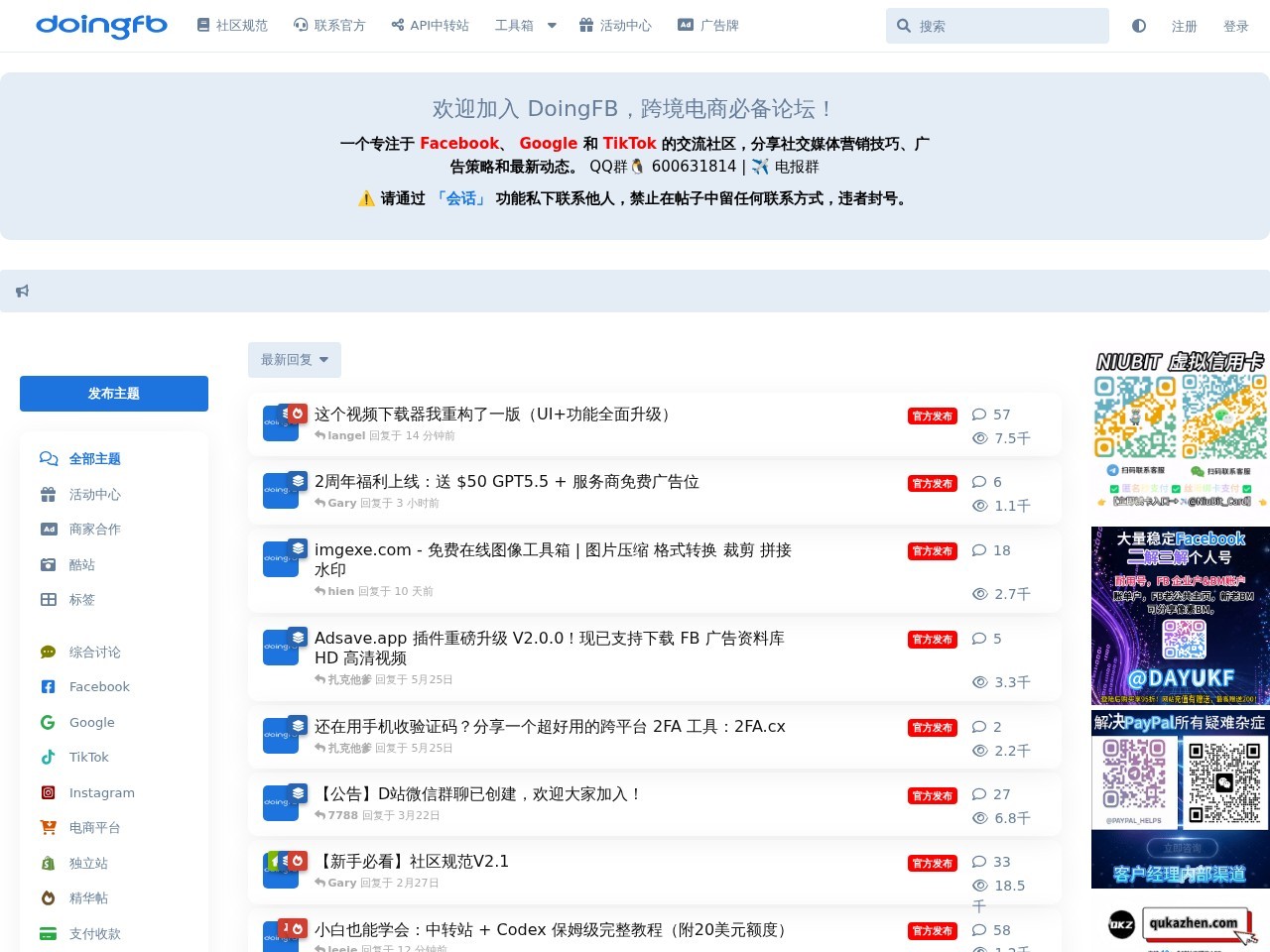Click user Gary under the 2周年福利 post
Screen dimensions: 1270x952
click(x=342, y=503)
